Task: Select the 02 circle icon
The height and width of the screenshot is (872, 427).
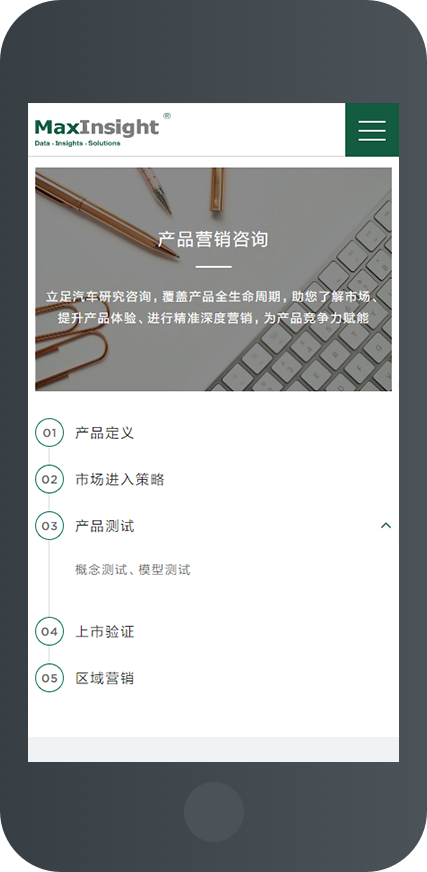Action: [49, 479]
